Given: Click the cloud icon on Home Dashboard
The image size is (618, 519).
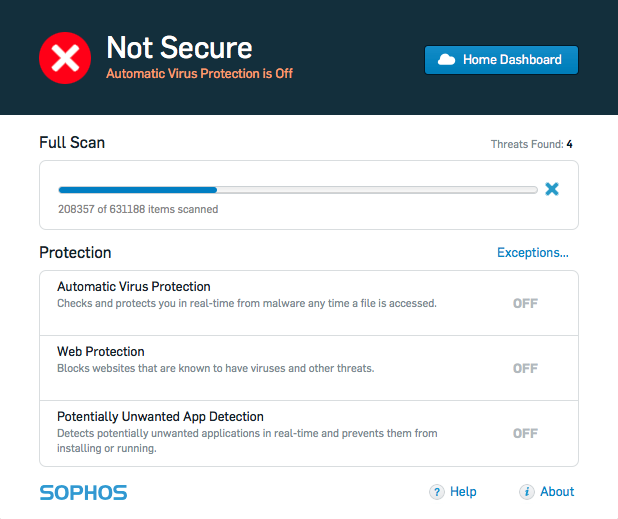Looking at the screenshot, I should click(x=447, y=60).
